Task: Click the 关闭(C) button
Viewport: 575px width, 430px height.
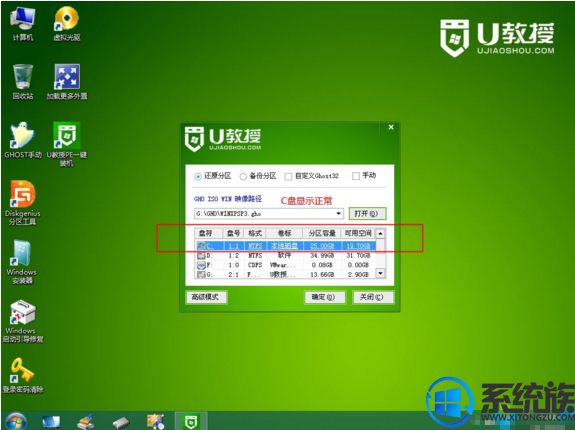Action: pyautogui.click(x=373, y=297)
